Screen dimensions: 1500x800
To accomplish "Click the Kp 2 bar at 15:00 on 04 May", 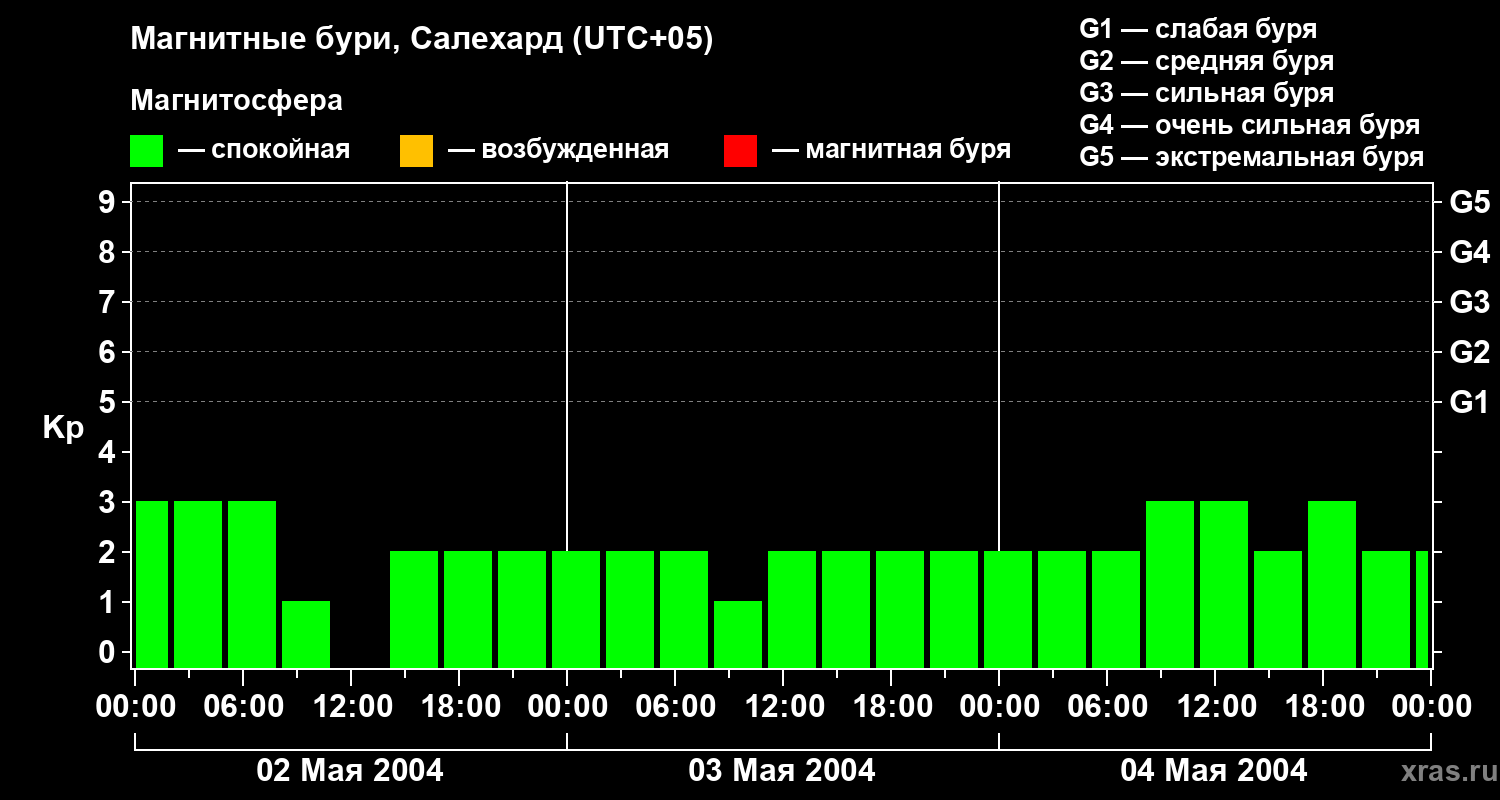I will coord(1278,609).
